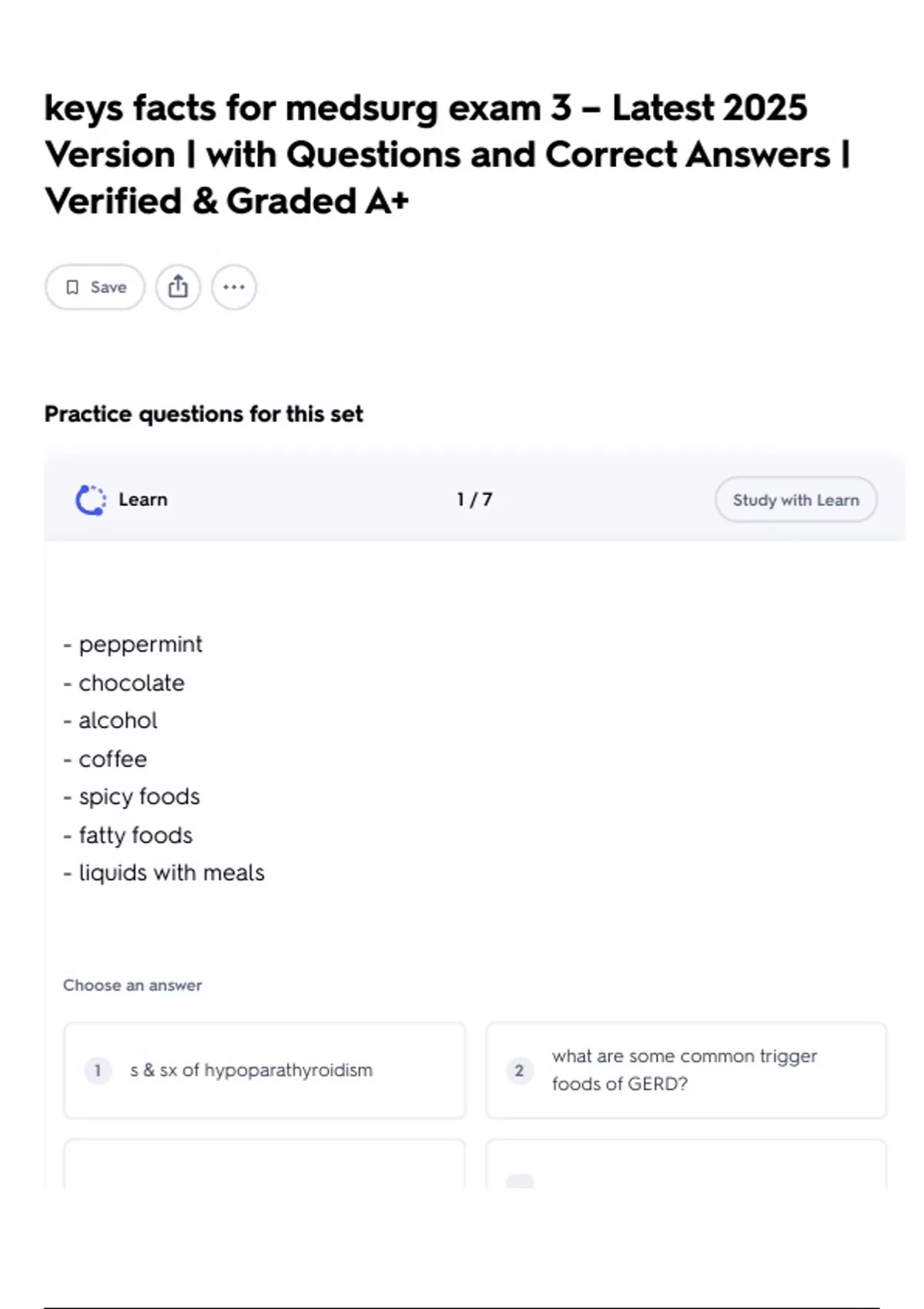Click the 'peppermint' line in the prompt
Image resolution: width=924 pixels, height=1309 pixels.
140,644
